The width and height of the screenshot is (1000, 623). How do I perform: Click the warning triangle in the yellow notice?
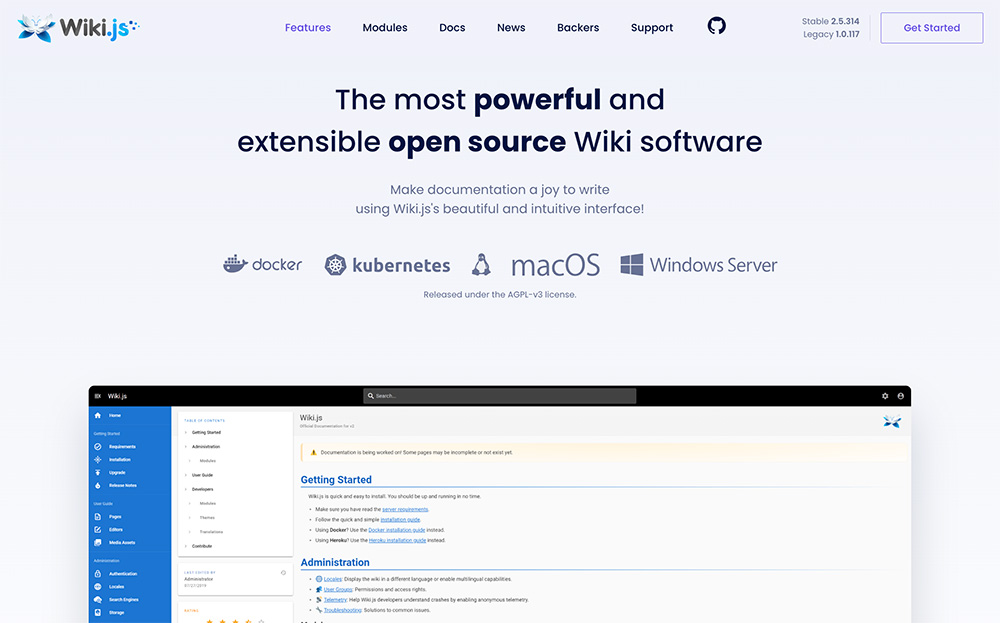click(x=313, y=452)
